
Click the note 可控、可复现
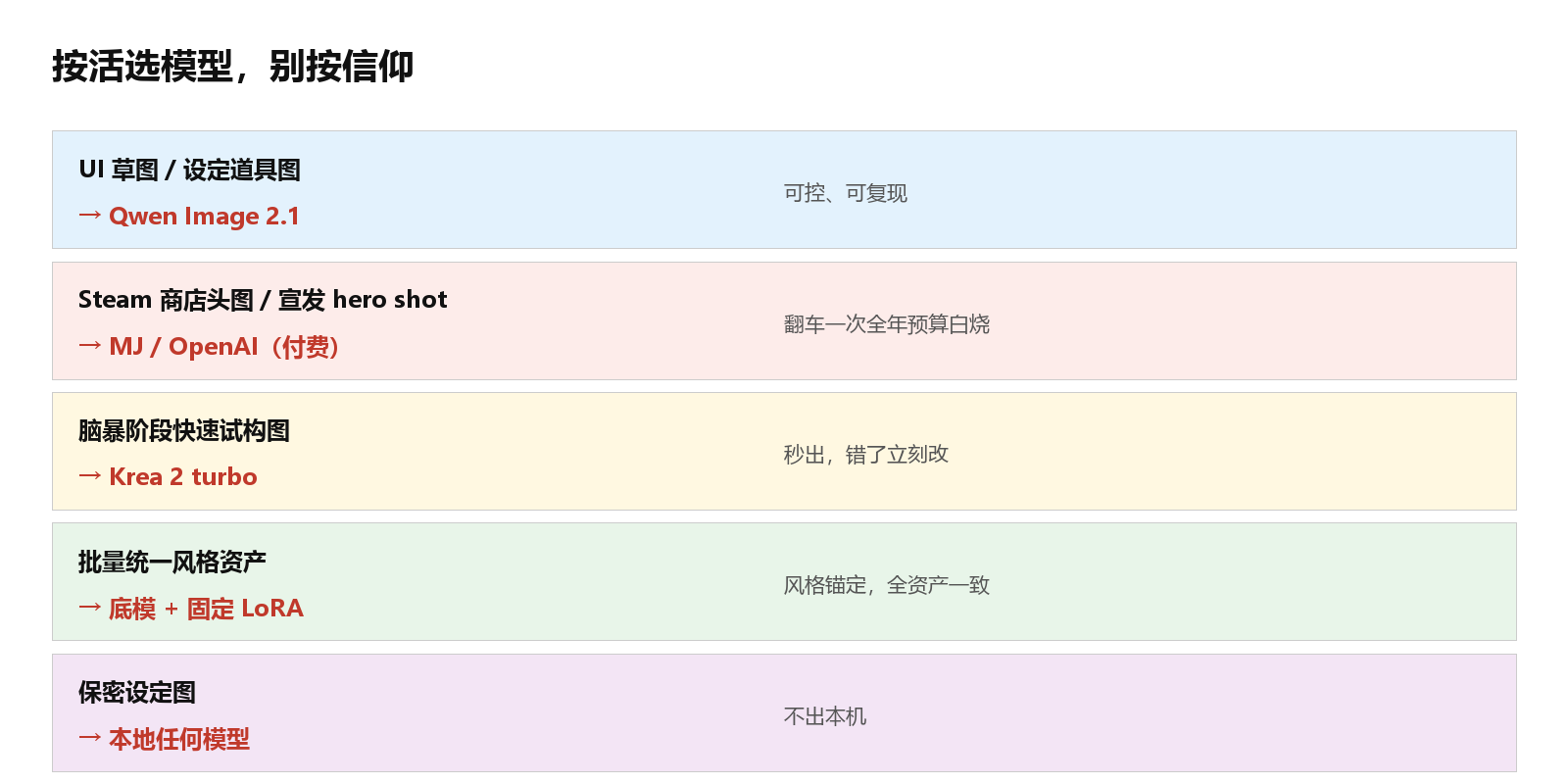click(x=845, y=193)
